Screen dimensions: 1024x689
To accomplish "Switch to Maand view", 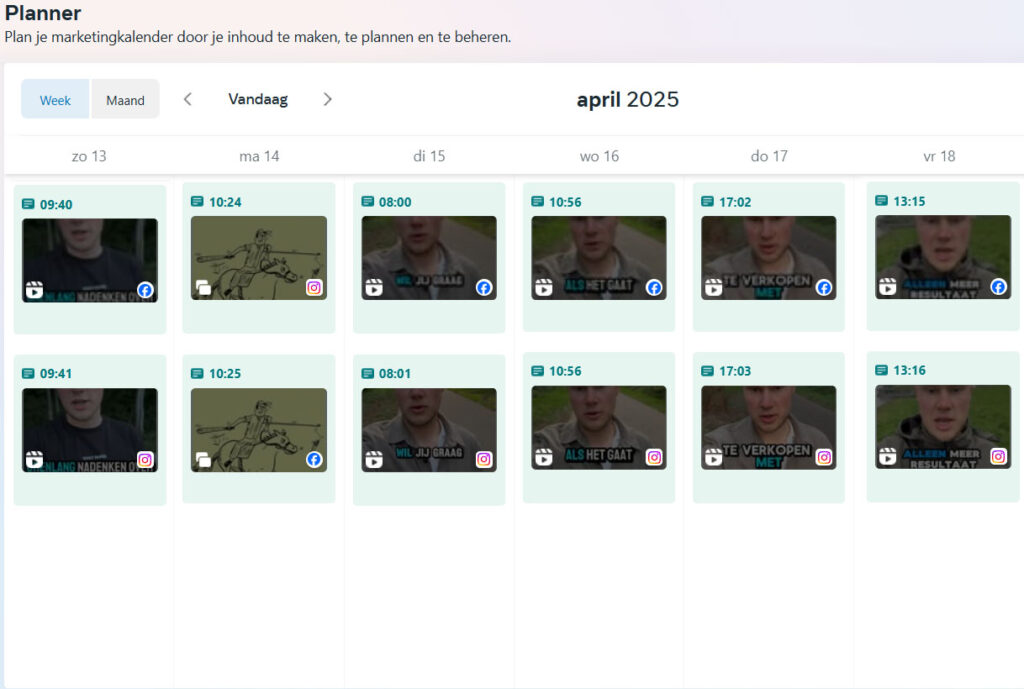I will click(x=125, y=100).
